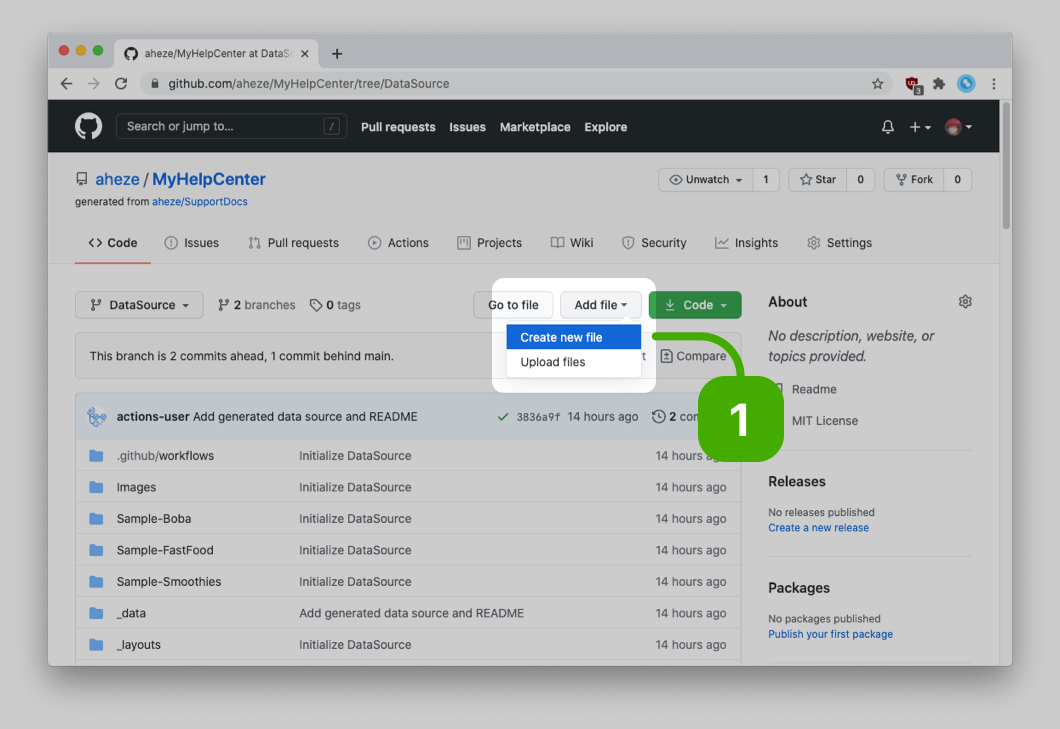Open the Sample-Smoothies folder
This screenshot has height=729, width=1060.
tap(169, 582)
